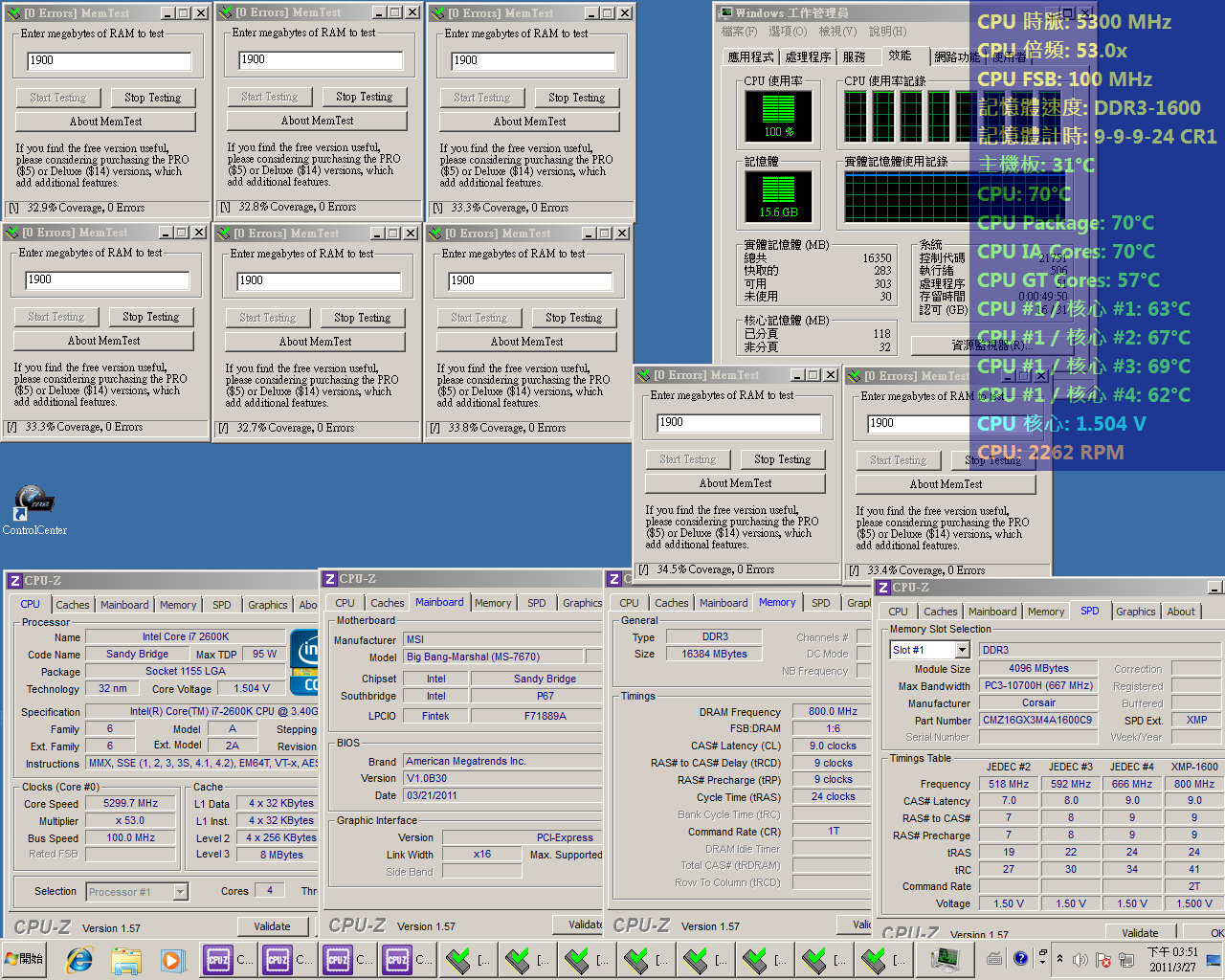Click RAM megabytes field in MemTest 32.9% window

(x=109, y=60)
